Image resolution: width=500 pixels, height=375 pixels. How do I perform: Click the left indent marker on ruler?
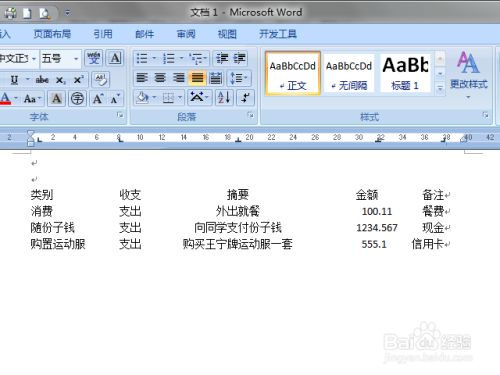click(30, 143)
